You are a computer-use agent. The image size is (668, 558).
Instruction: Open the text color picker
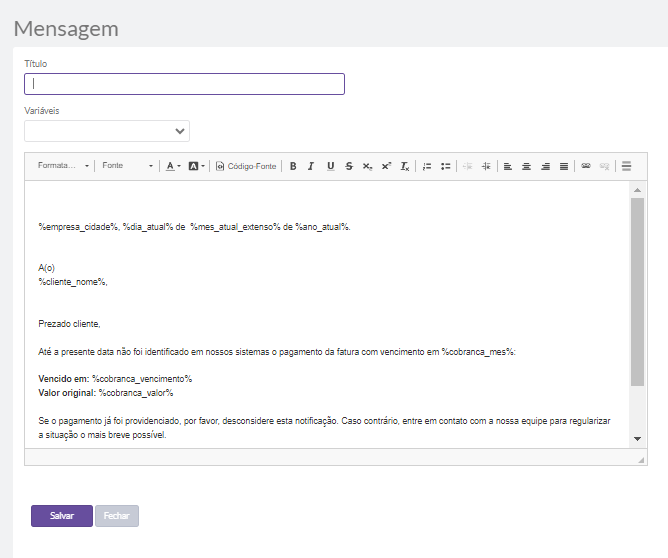point(173,166)
